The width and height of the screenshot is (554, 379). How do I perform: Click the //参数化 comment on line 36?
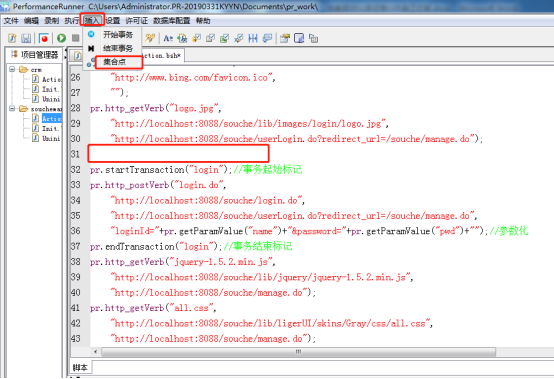click(x=508, y=231)
